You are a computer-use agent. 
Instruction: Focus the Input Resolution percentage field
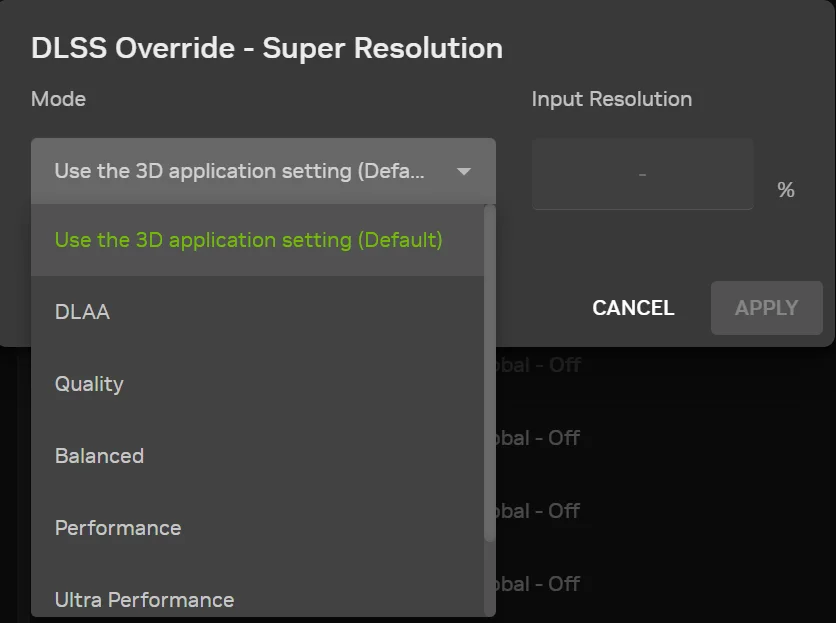point(642,175)
